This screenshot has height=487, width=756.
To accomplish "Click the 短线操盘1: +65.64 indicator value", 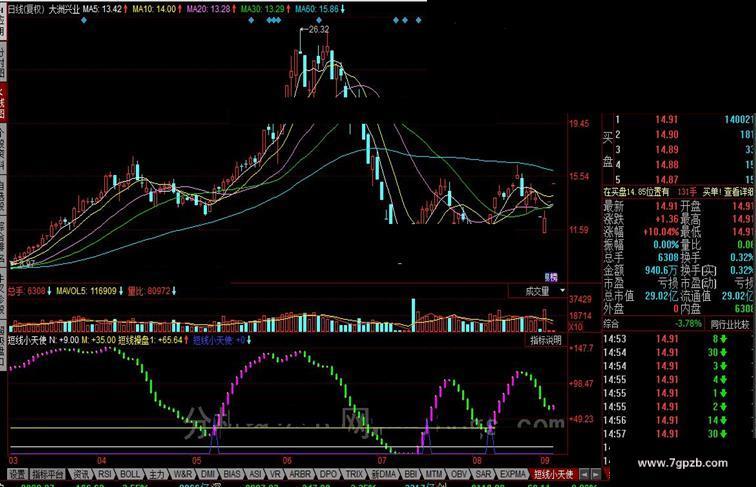I will pyautogui.click(x=151, y=340).
